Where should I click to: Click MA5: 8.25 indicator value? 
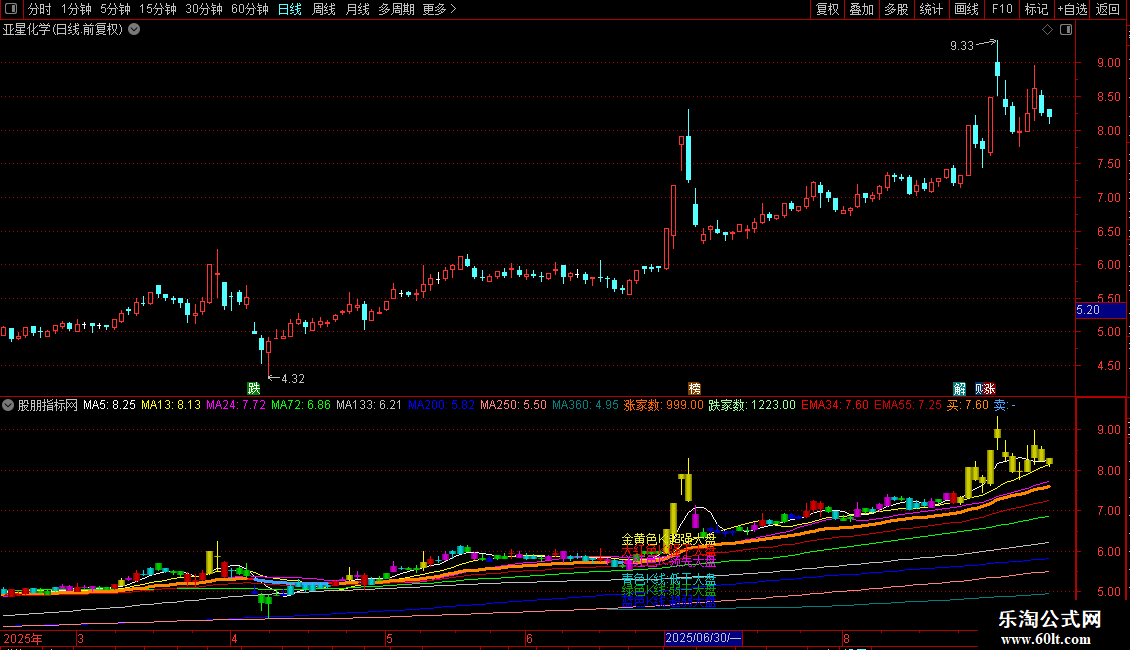click(109, 405)
